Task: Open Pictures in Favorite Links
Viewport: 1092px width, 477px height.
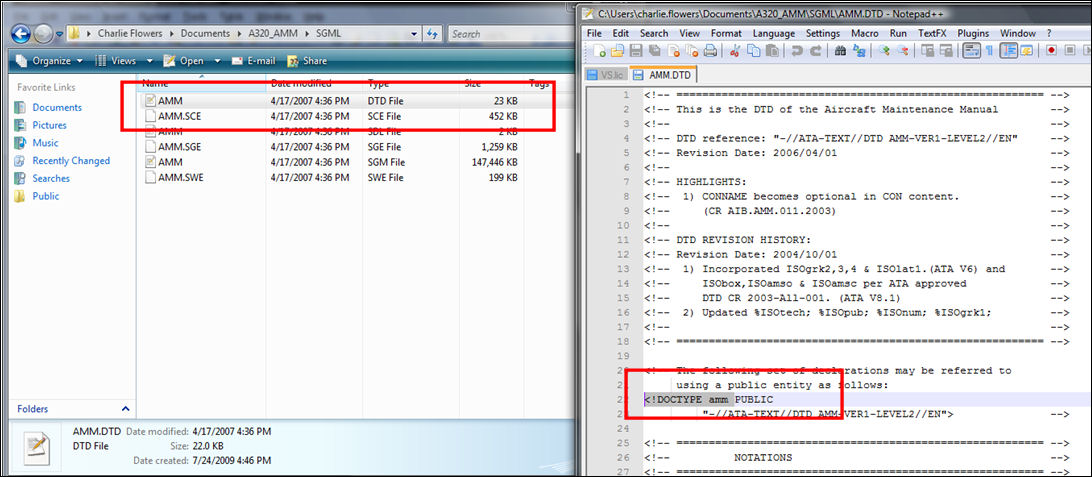Action: [49, 125]
